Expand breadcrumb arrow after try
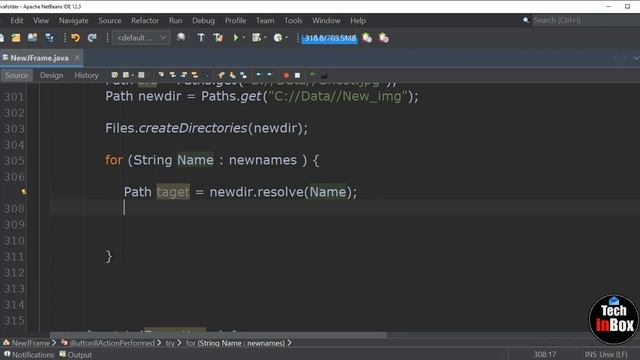The height and width of the screenshot is (360, 640). click(179, 343)
